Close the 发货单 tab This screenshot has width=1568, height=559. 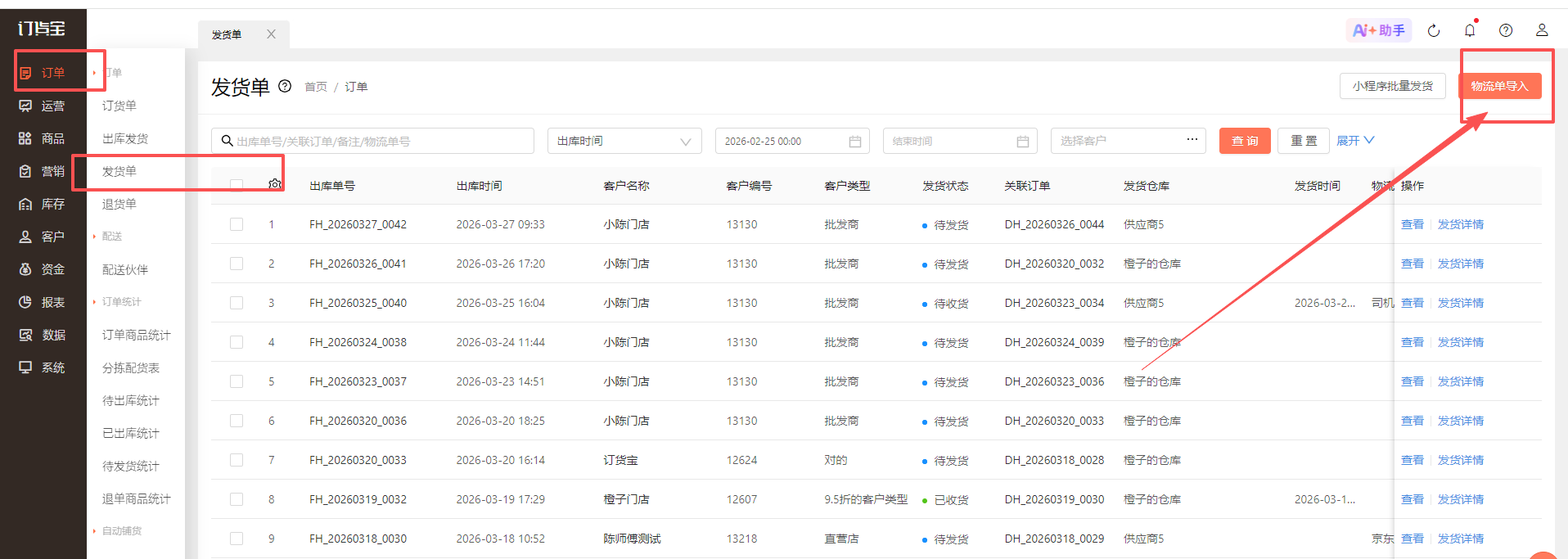click(271, 34)
